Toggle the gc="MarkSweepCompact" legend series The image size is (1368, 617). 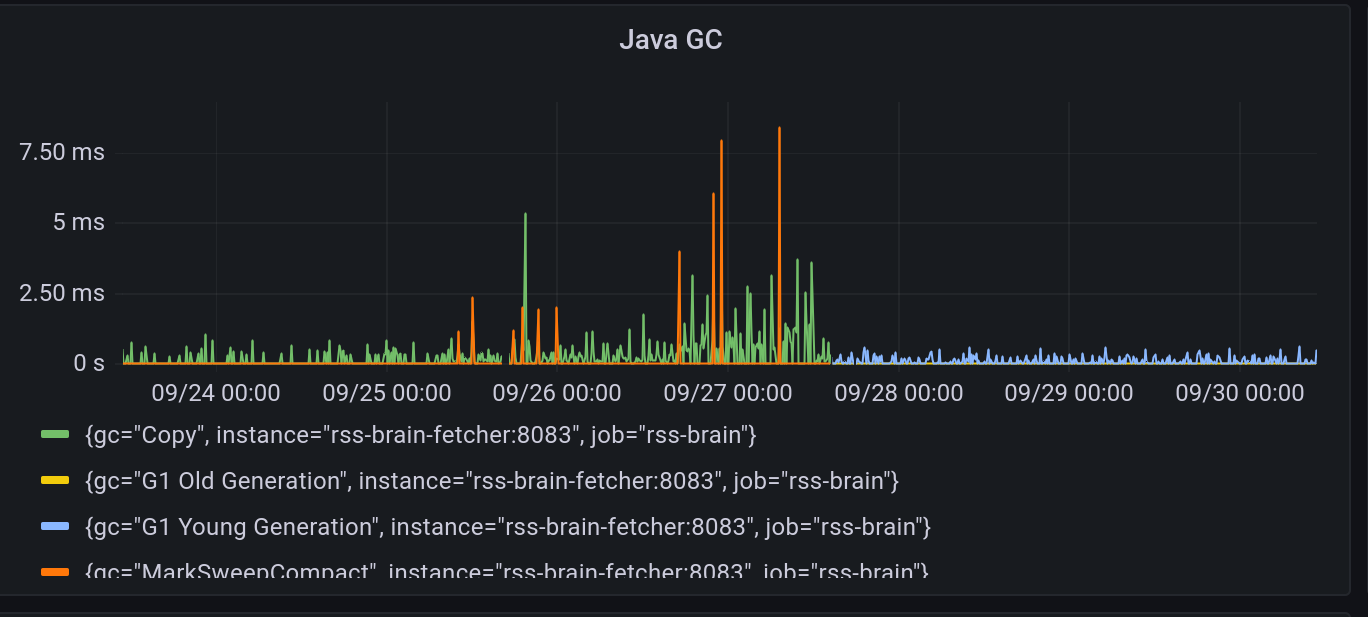(507, 570)
